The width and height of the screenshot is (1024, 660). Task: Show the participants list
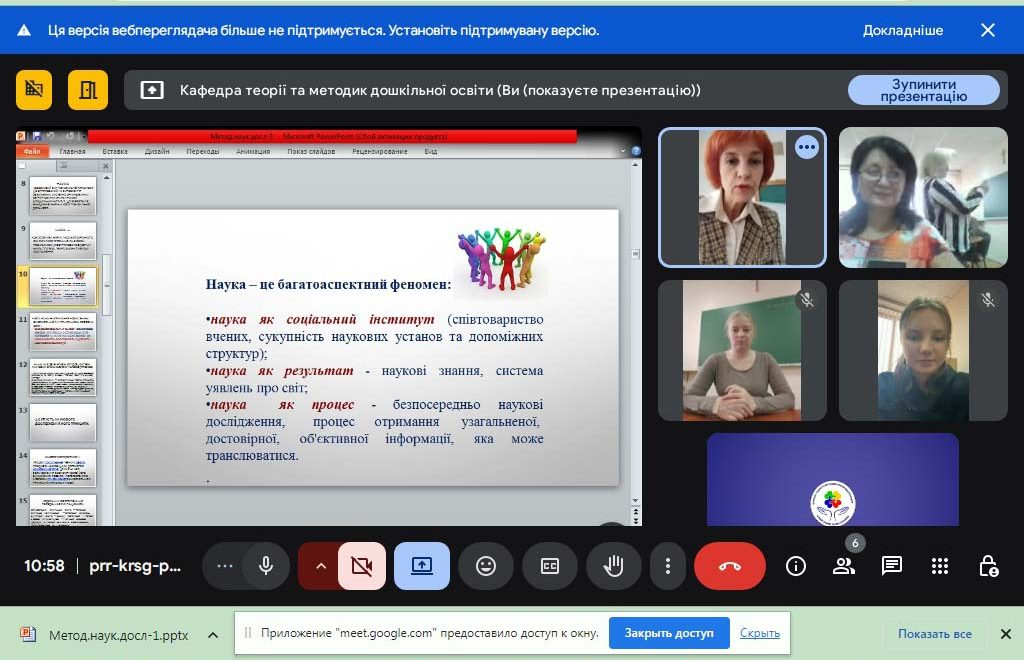coord(844,566)
